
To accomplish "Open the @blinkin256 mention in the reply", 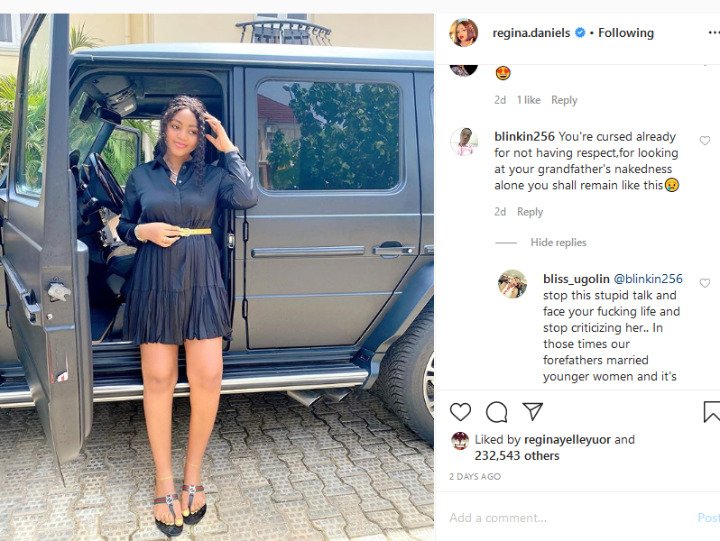I will point(648,279).
